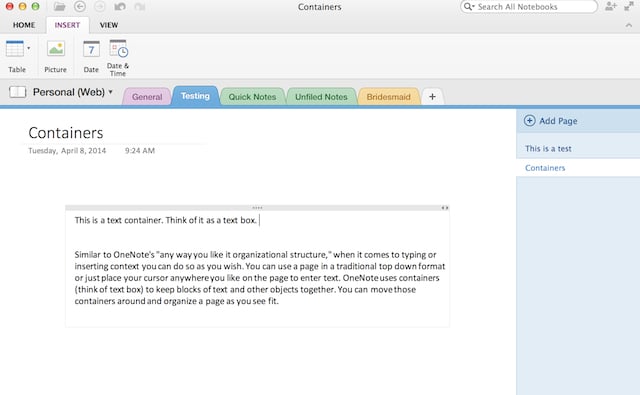Add a new section with plus tab

click(x=432, y=97)
